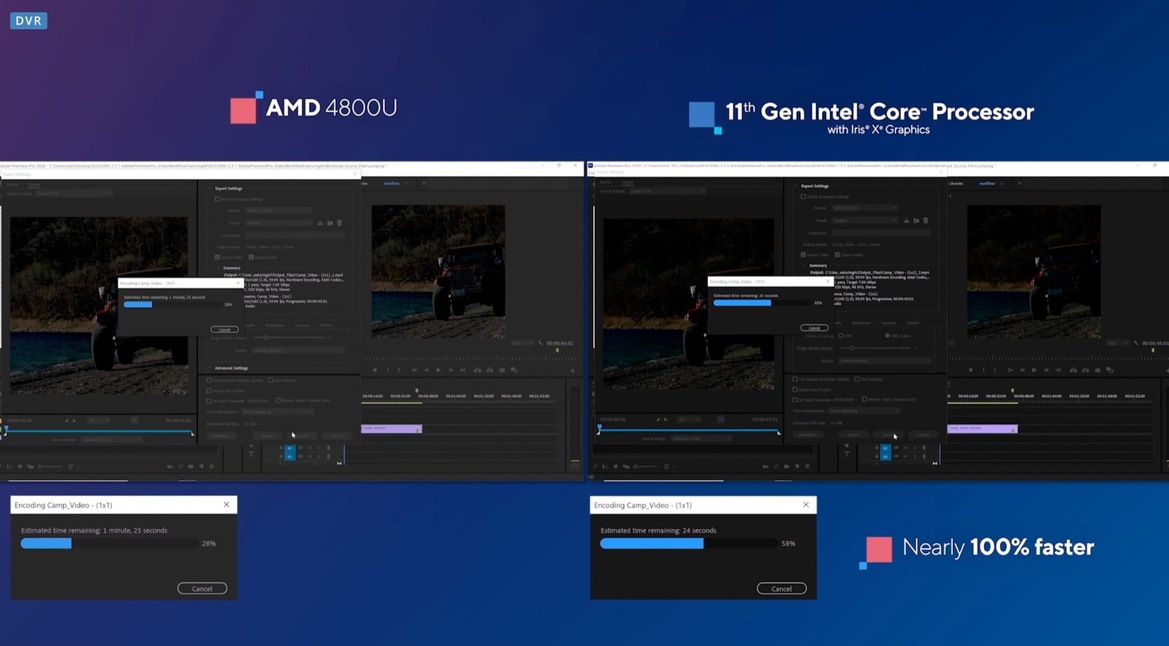
Task: Select the workflow tab in Intel window
Action: pos(987,184)
